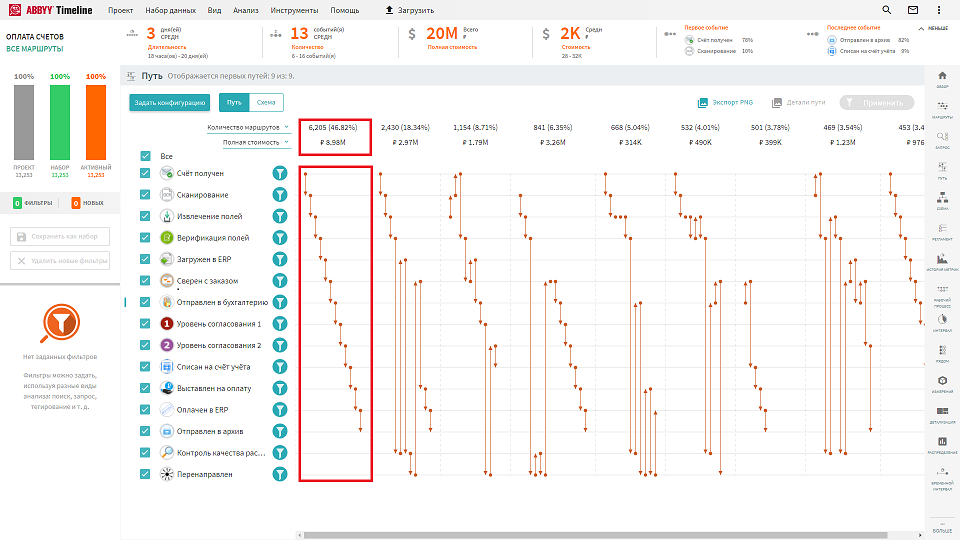Filter by Извлечение полей funnel icon
The image size is (960, 540).
coord(280,216)
